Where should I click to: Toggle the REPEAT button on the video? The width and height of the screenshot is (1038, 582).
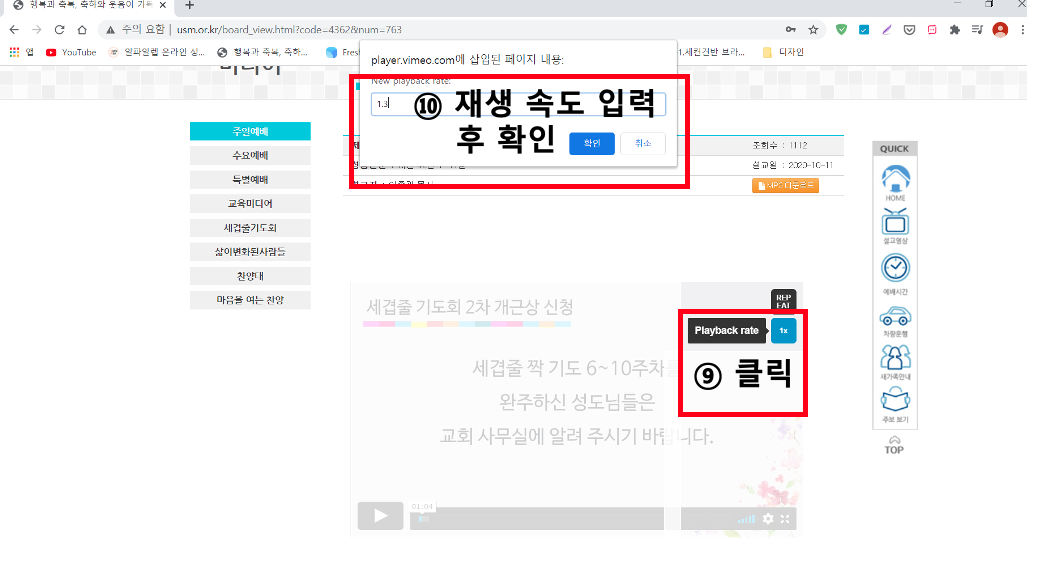coord(783,301)
